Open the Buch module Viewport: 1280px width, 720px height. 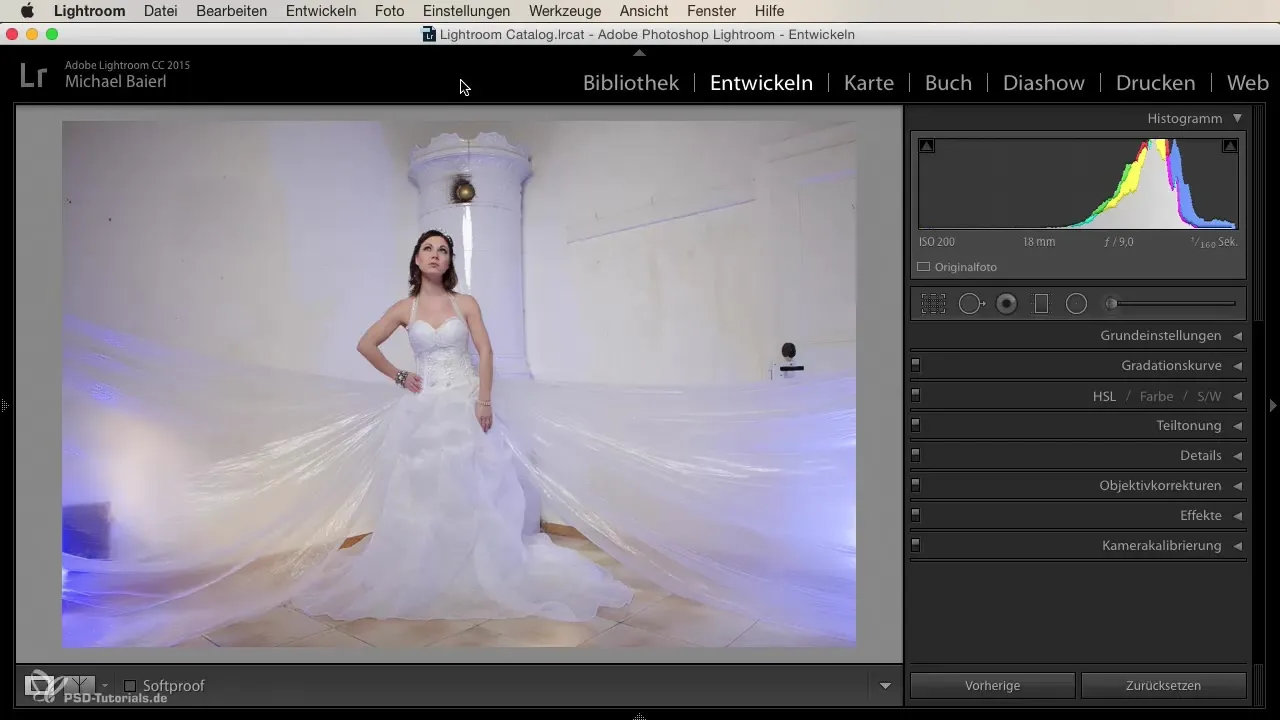[x=948, y=83]
